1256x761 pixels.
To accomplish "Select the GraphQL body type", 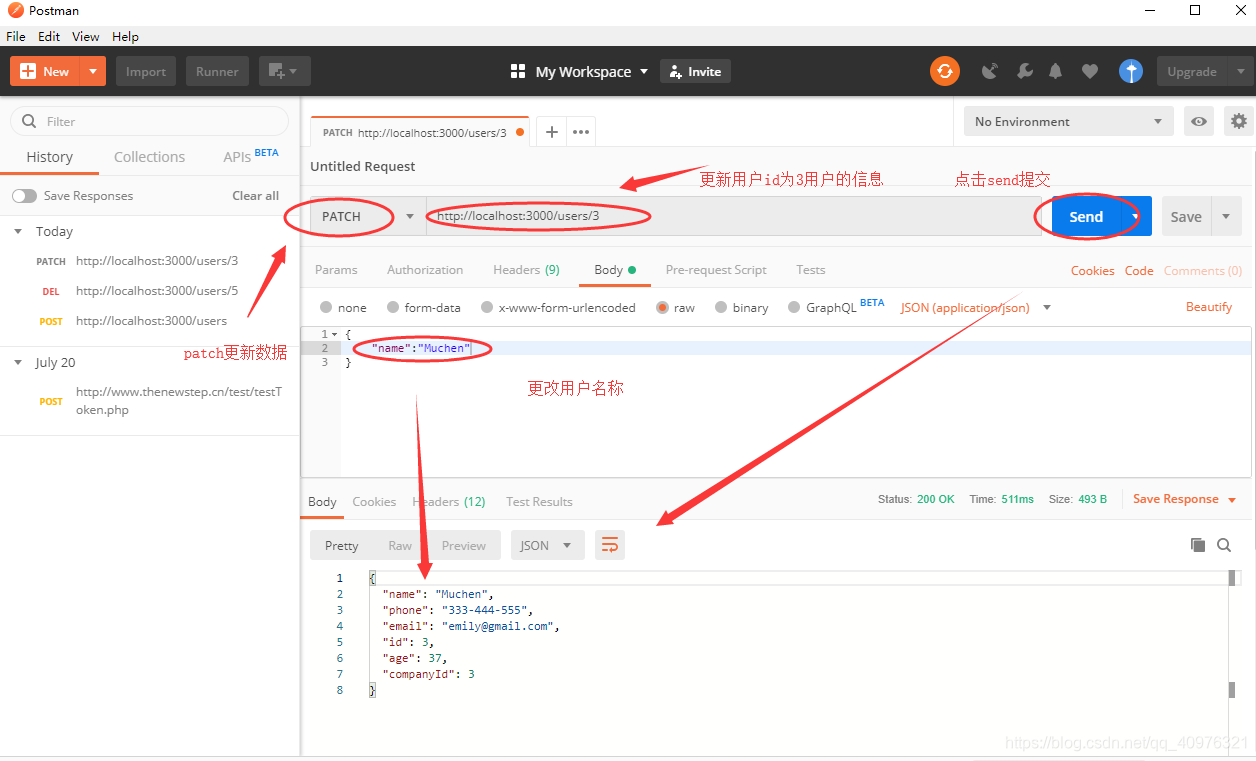I will point(794,308).
